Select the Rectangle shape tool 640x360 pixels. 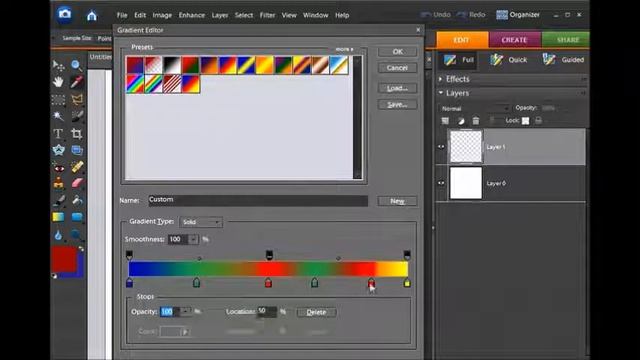(76, 217)
